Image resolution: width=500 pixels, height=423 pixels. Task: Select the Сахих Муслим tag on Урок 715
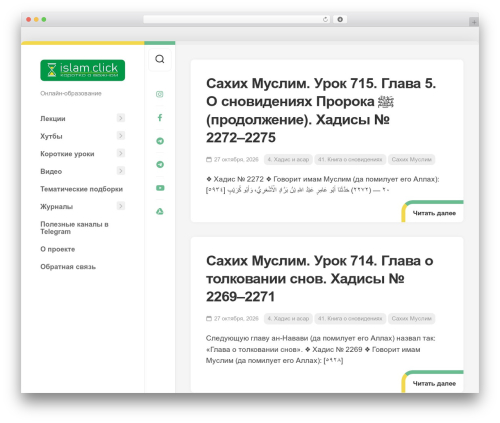click(412, 159)
